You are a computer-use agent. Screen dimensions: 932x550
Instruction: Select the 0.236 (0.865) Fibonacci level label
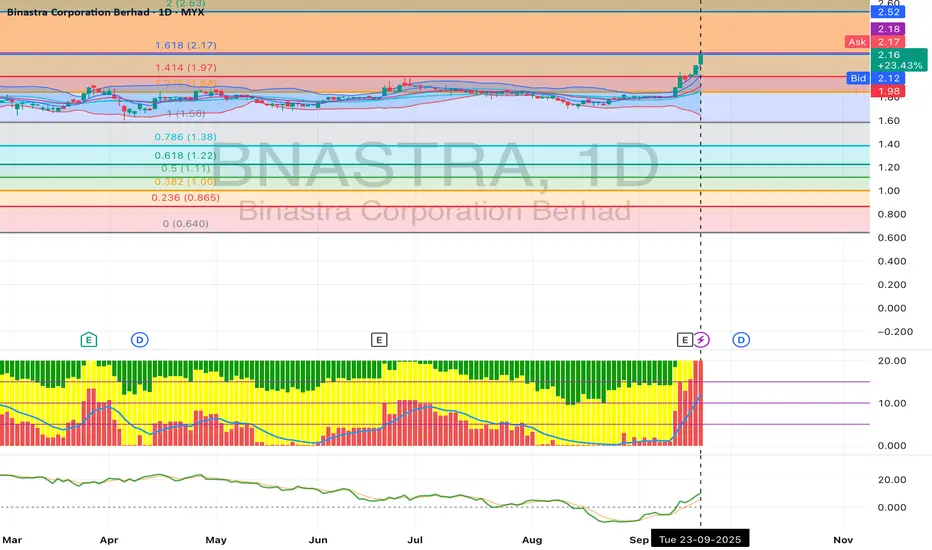coord(185,197)
